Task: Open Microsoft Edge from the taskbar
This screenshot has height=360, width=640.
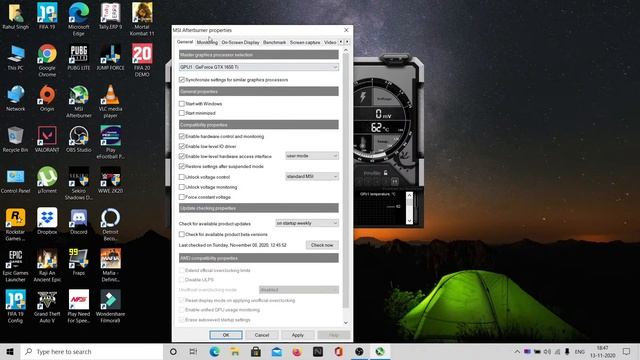Action: click(x=214, y=351)
